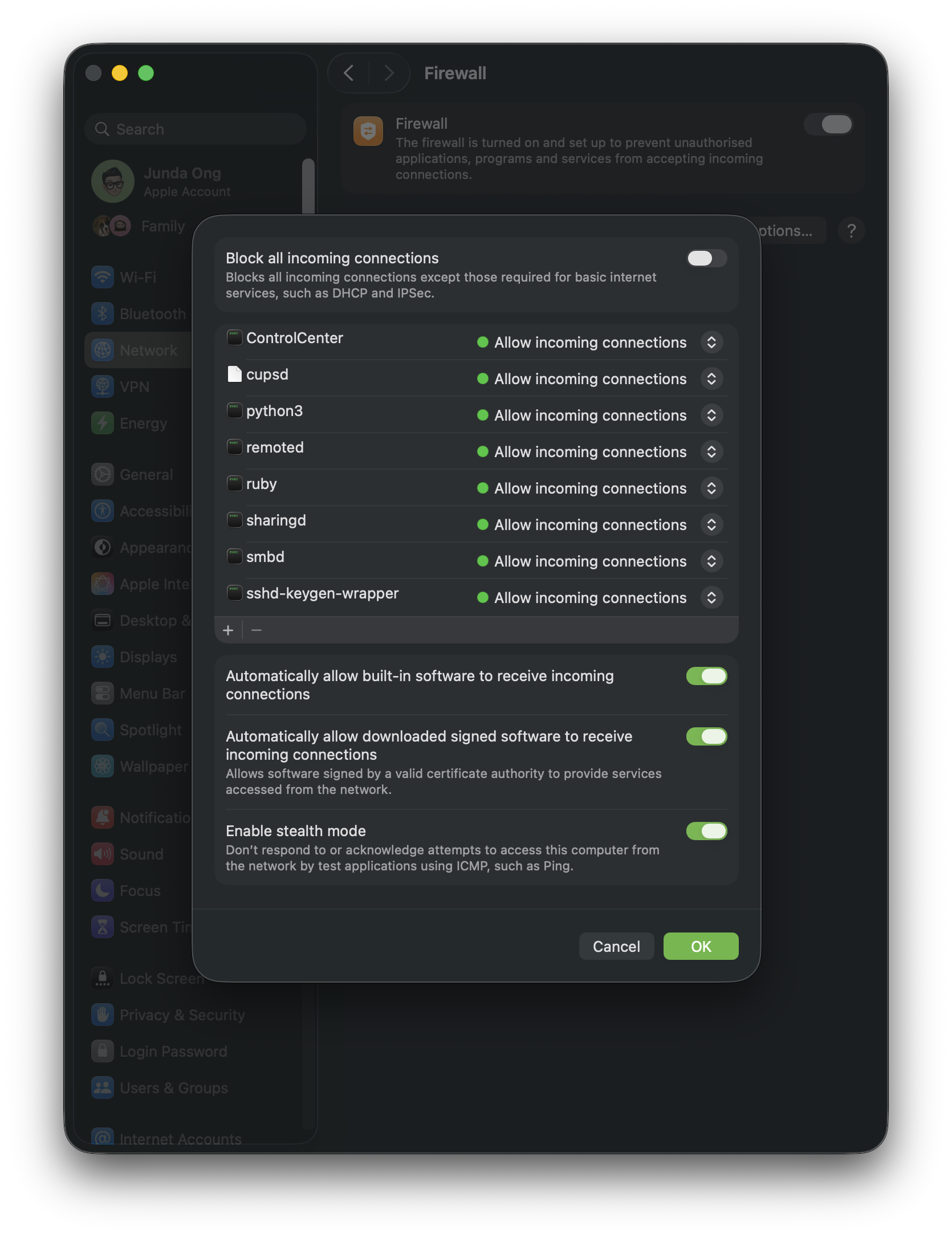Image resolution: width=952 pixels, height=1238 pixels.
Task: Click the Wi-Fi icon in the sidebar
Action: [x=103, y=278]
